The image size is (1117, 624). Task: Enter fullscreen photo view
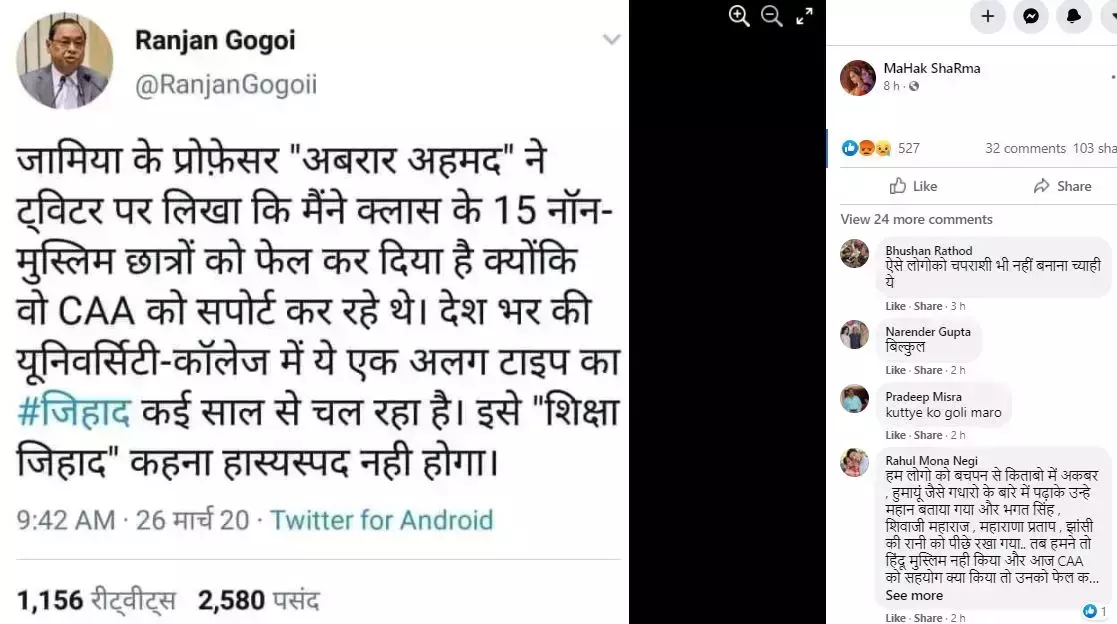804,16
